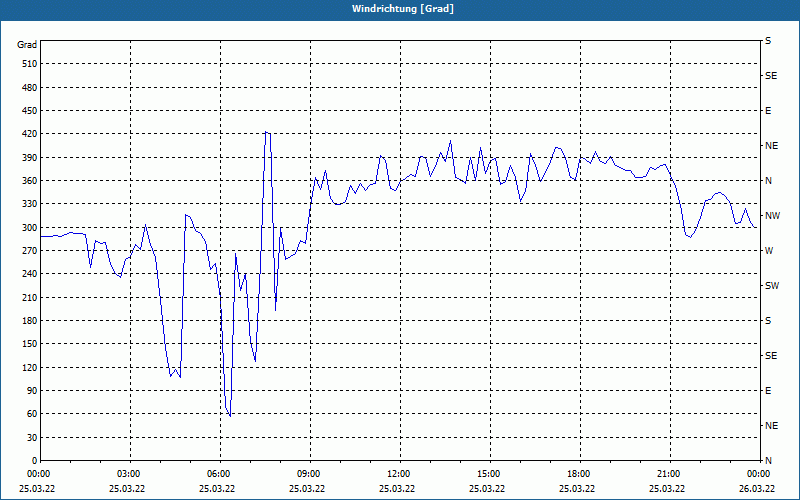Click the NE compass label level with 420
Screen dimensions: 800x500
[x=771, y=146]
